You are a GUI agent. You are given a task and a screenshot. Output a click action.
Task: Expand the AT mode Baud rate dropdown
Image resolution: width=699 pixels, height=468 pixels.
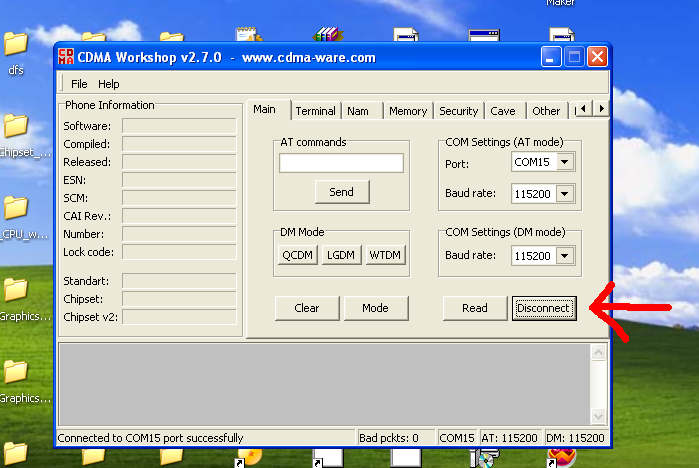coord(565,194)
